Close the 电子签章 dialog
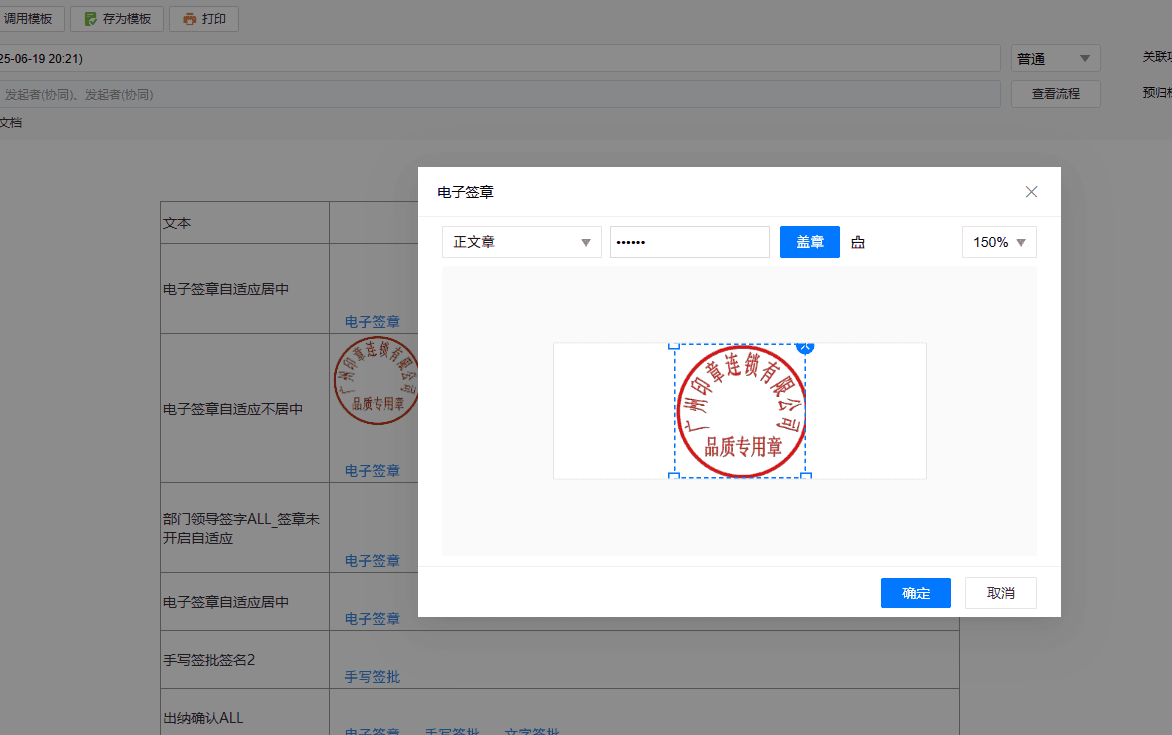 [x=1031, y=192]
